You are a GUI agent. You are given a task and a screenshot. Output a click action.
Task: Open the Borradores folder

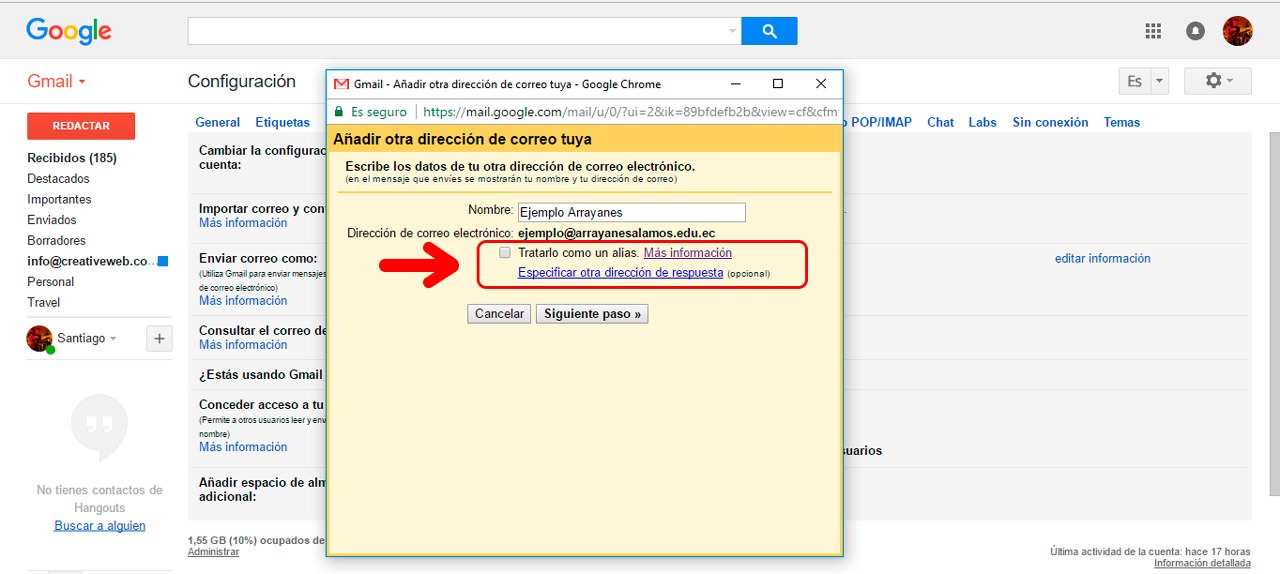click(x=56, y=240)
